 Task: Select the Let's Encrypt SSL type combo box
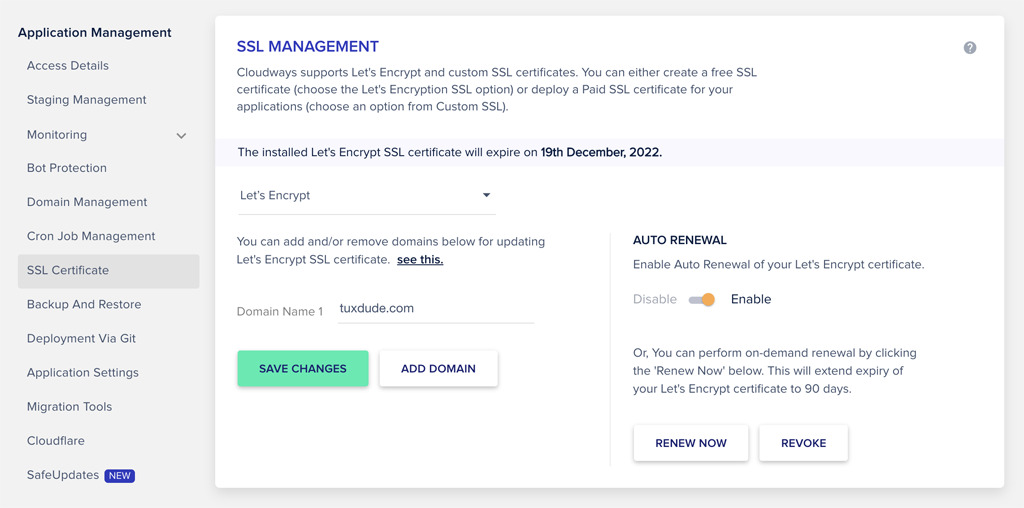point(366,195)
